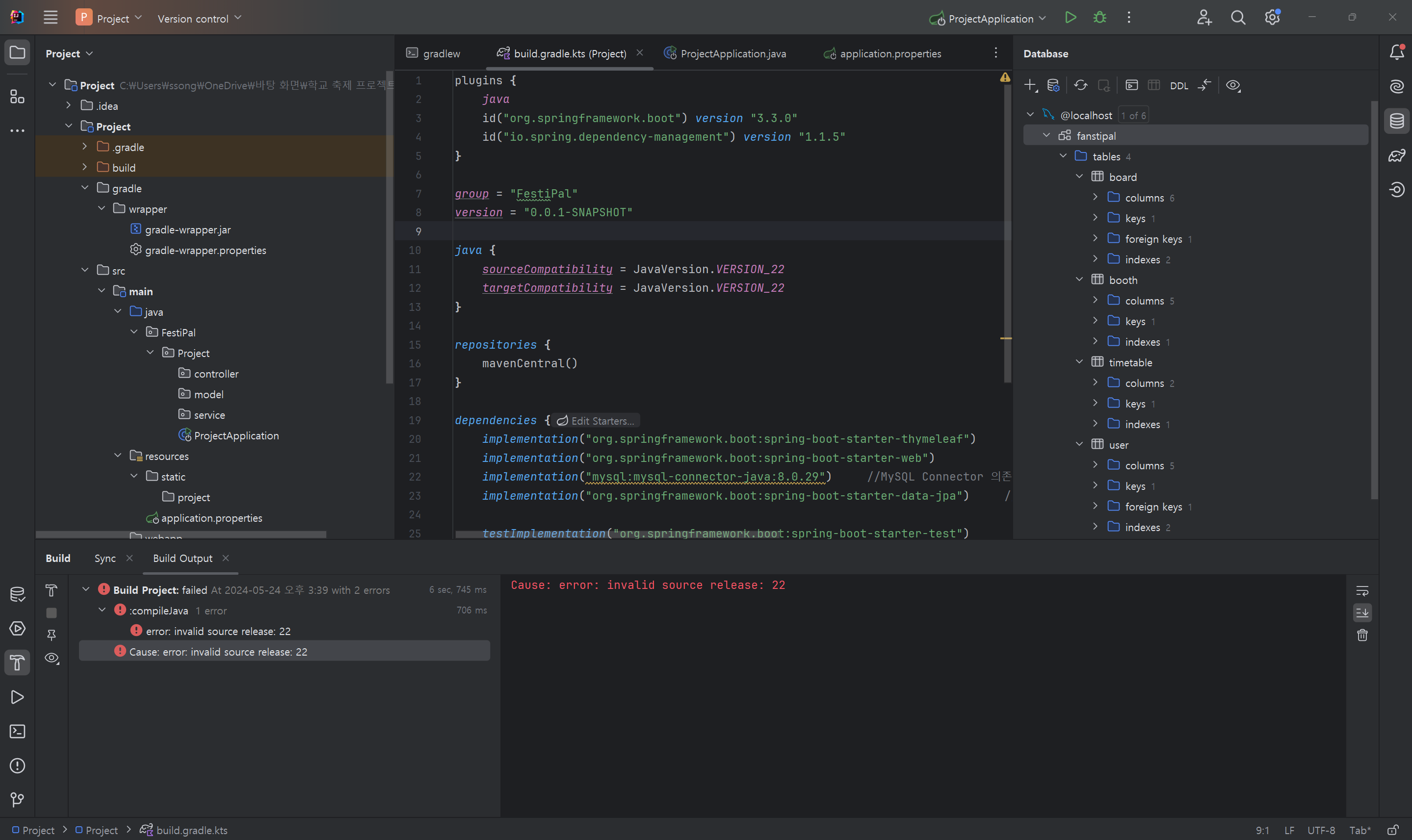
Task: Expand the board table columns node
Action: [1095, 197]
